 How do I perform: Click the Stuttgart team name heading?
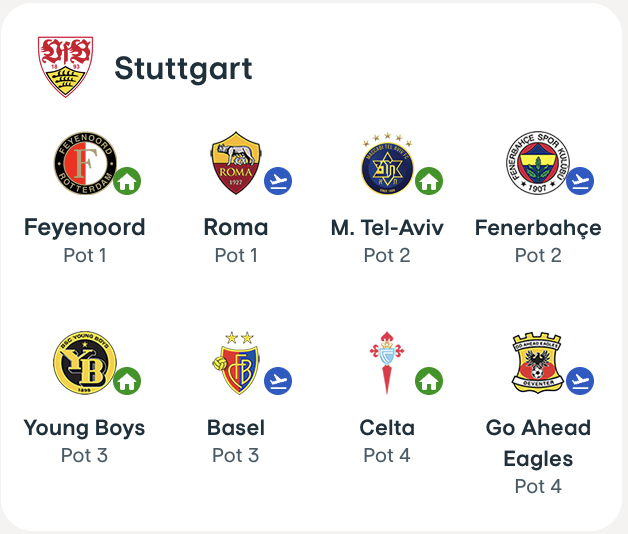tap(183, 68)
